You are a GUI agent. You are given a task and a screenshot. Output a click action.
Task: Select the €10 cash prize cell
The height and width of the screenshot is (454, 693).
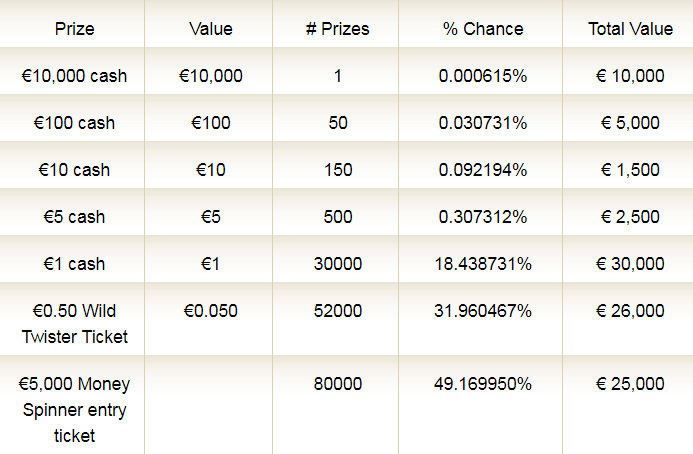(74, 170)
